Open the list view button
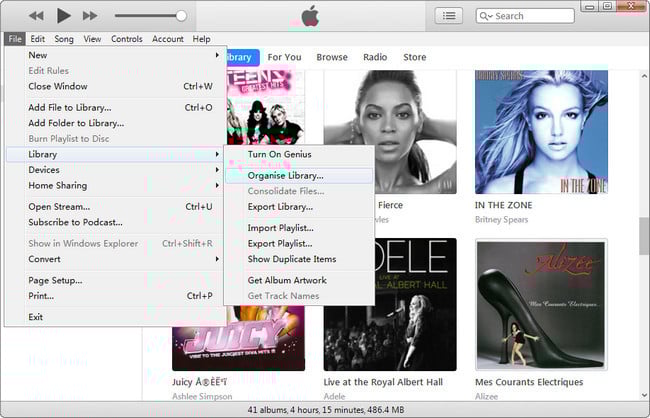The width and height of the screenshot is (650, 418). (449, 16)
